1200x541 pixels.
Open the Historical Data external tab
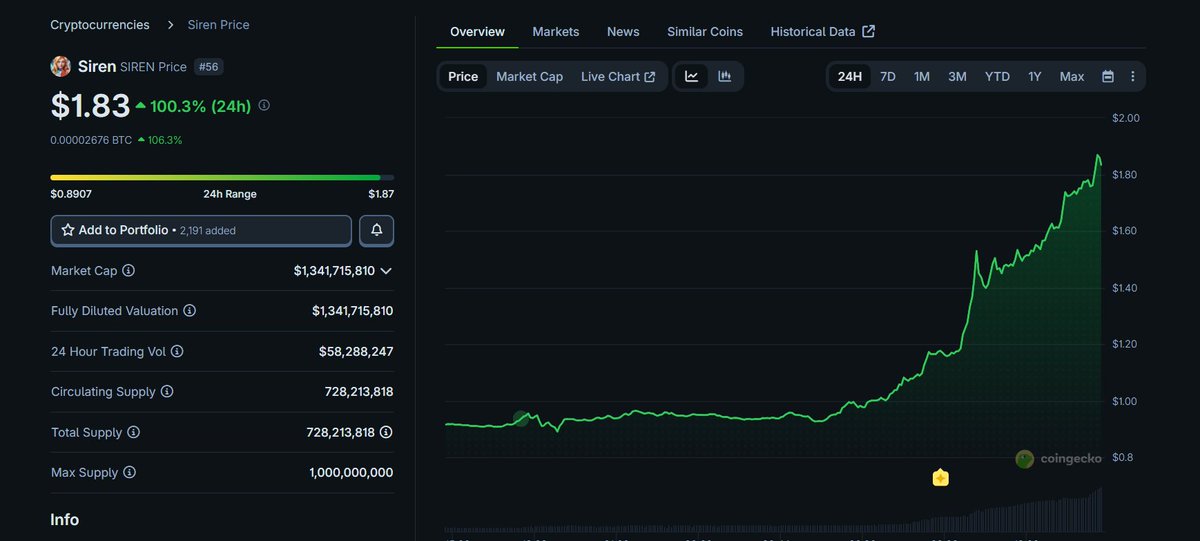pos(822,32)
